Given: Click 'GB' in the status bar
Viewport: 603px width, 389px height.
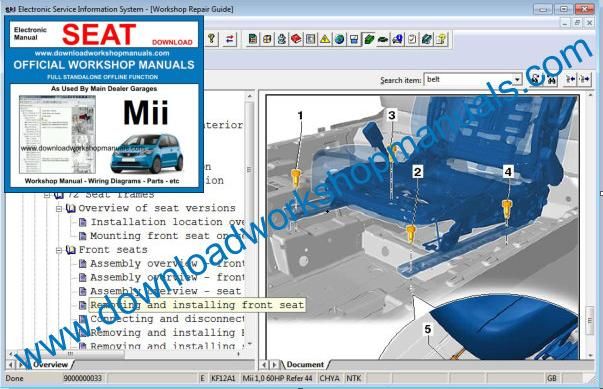Looking at the screenshot, I should (551, 378).
